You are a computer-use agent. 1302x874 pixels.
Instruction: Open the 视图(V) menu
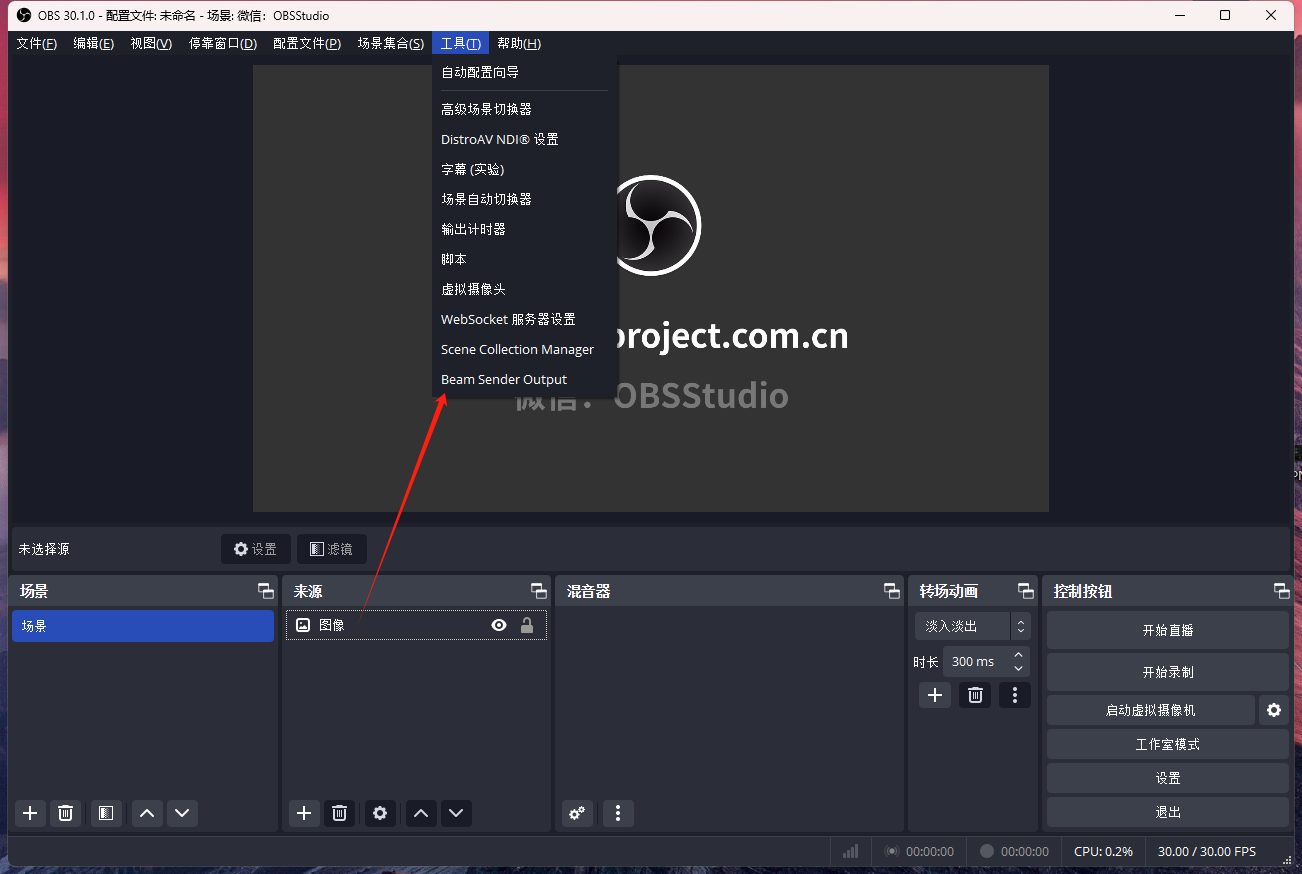(x=151, y=43)
